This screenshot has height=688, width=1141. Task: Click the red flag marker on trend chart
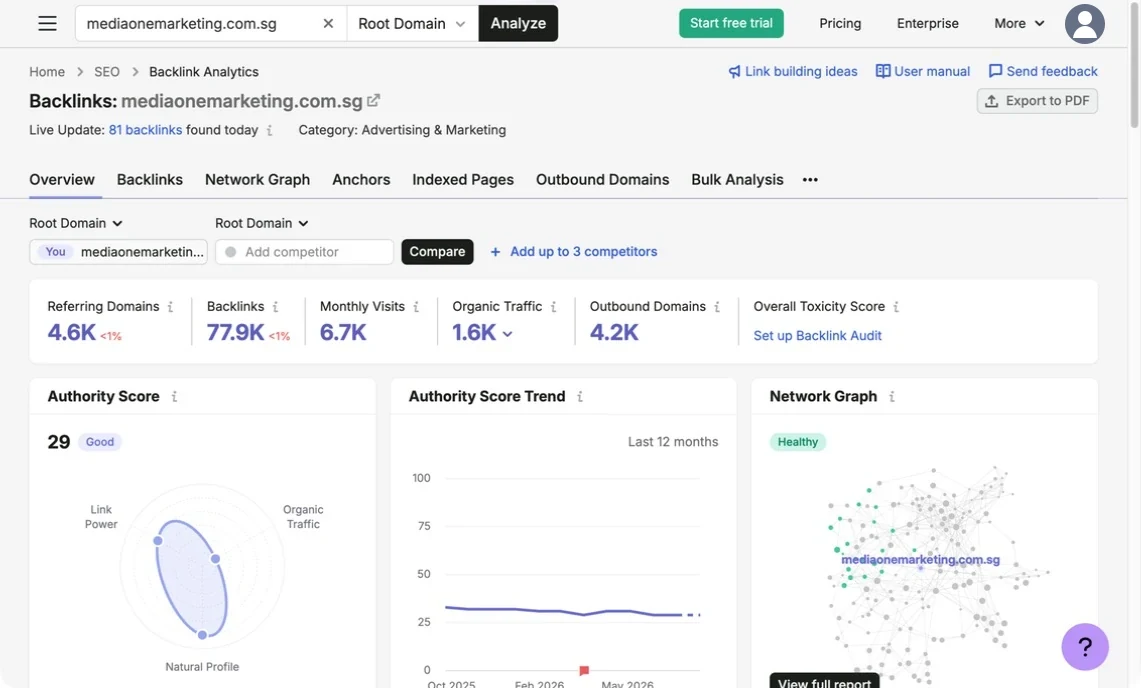pos(584,670)
